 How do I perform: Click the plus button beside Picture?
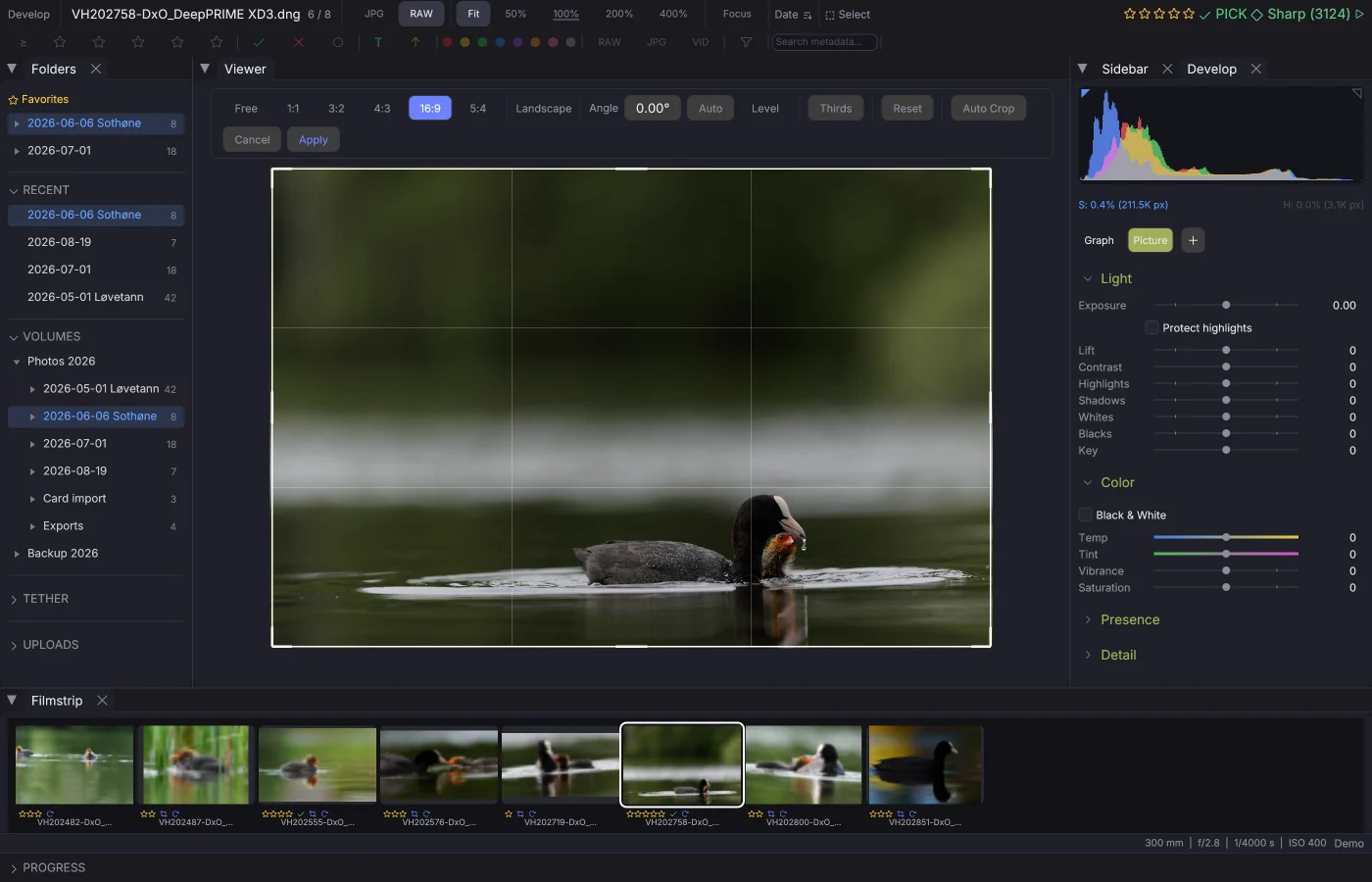point(1193,240)
